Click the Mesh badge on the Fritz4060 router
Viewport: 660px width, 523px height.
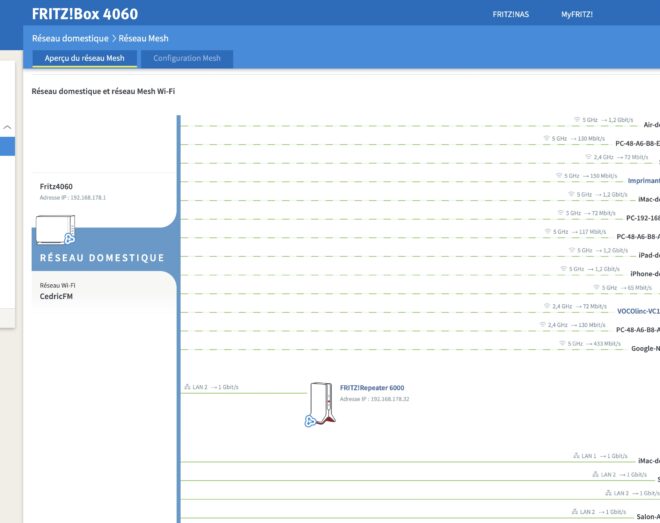[x=69, y=239]
